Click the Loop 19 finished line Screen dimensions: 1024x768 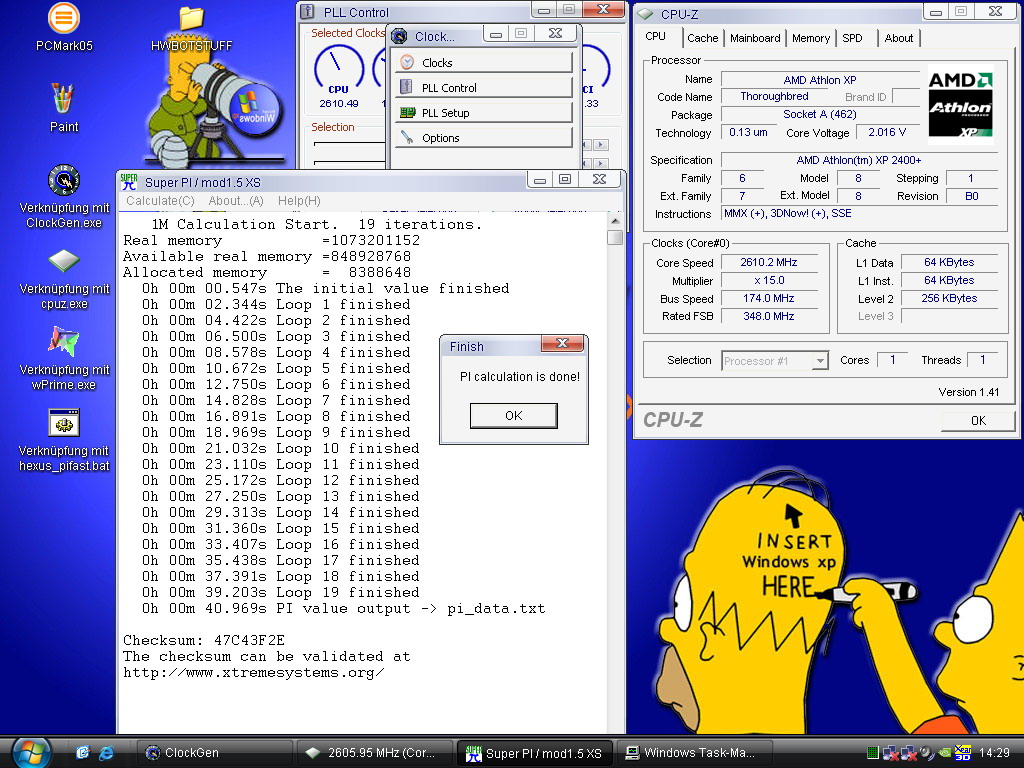(281, 592)
